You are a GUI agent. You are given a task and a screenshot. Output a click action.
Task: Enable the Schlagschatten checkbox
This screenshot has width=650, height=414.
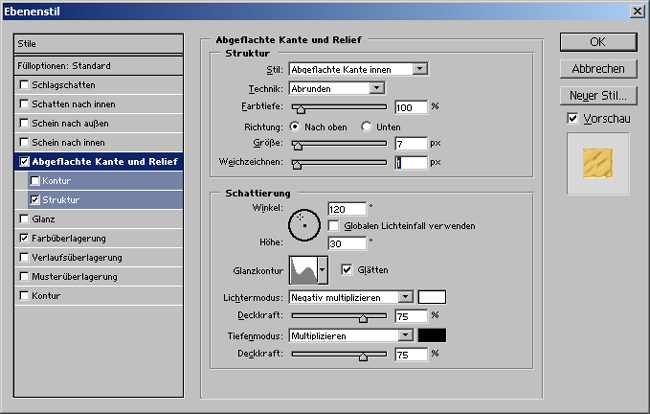(24, 86)
